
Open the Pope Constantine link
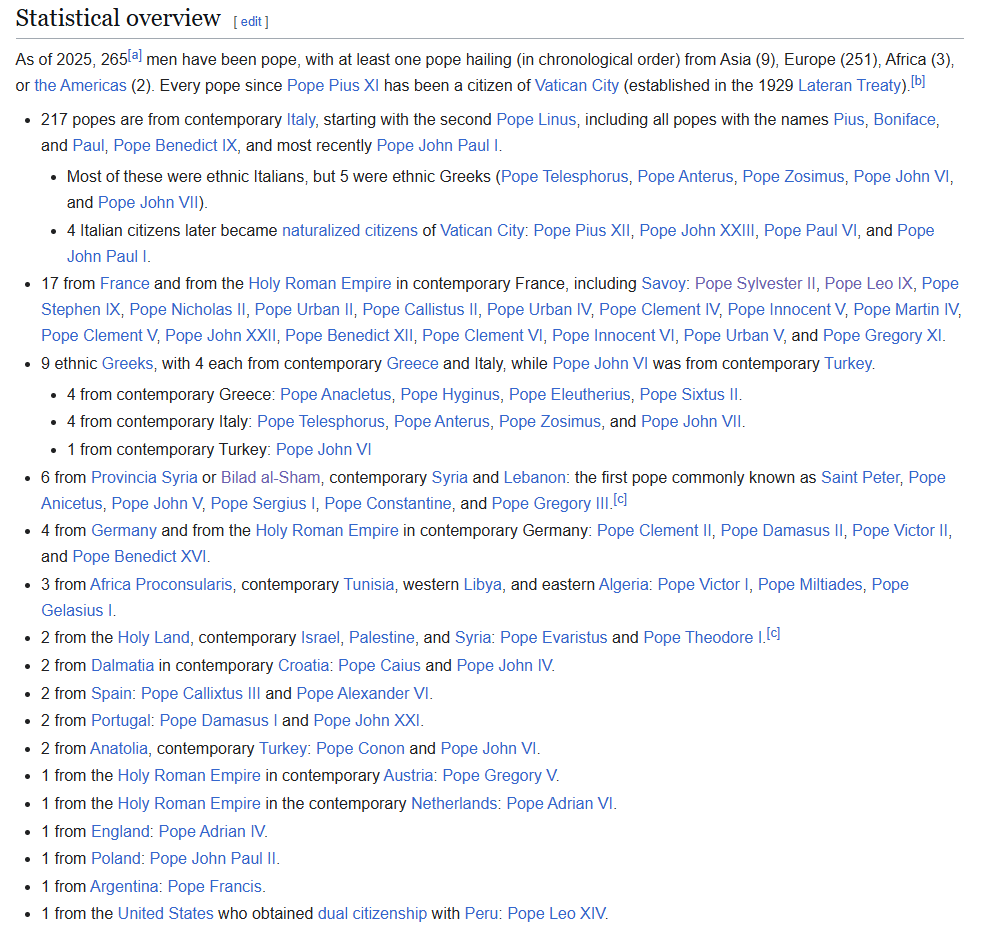pyautogui.click(x=388, y=504)
